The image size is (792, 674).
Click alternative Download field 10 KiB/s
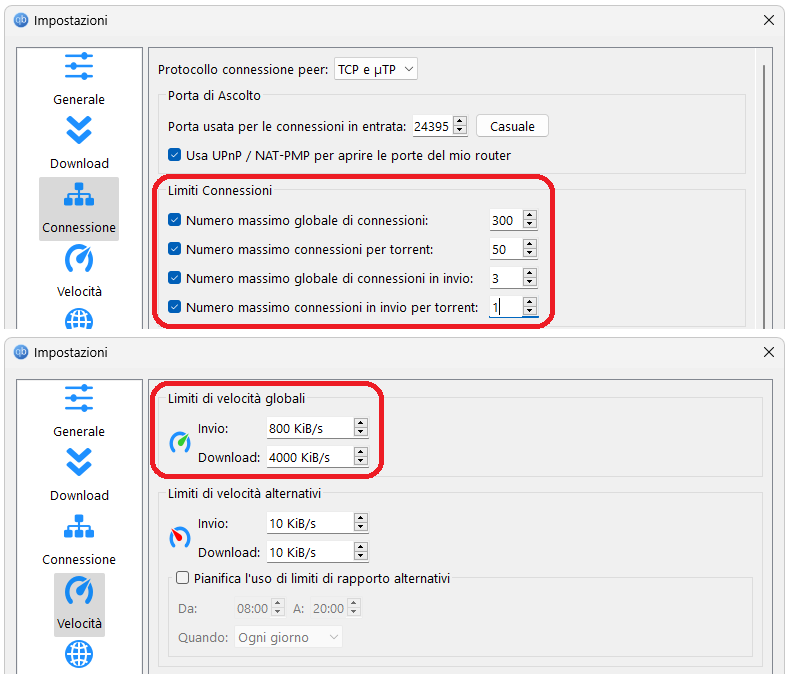[x=310, y=552]
